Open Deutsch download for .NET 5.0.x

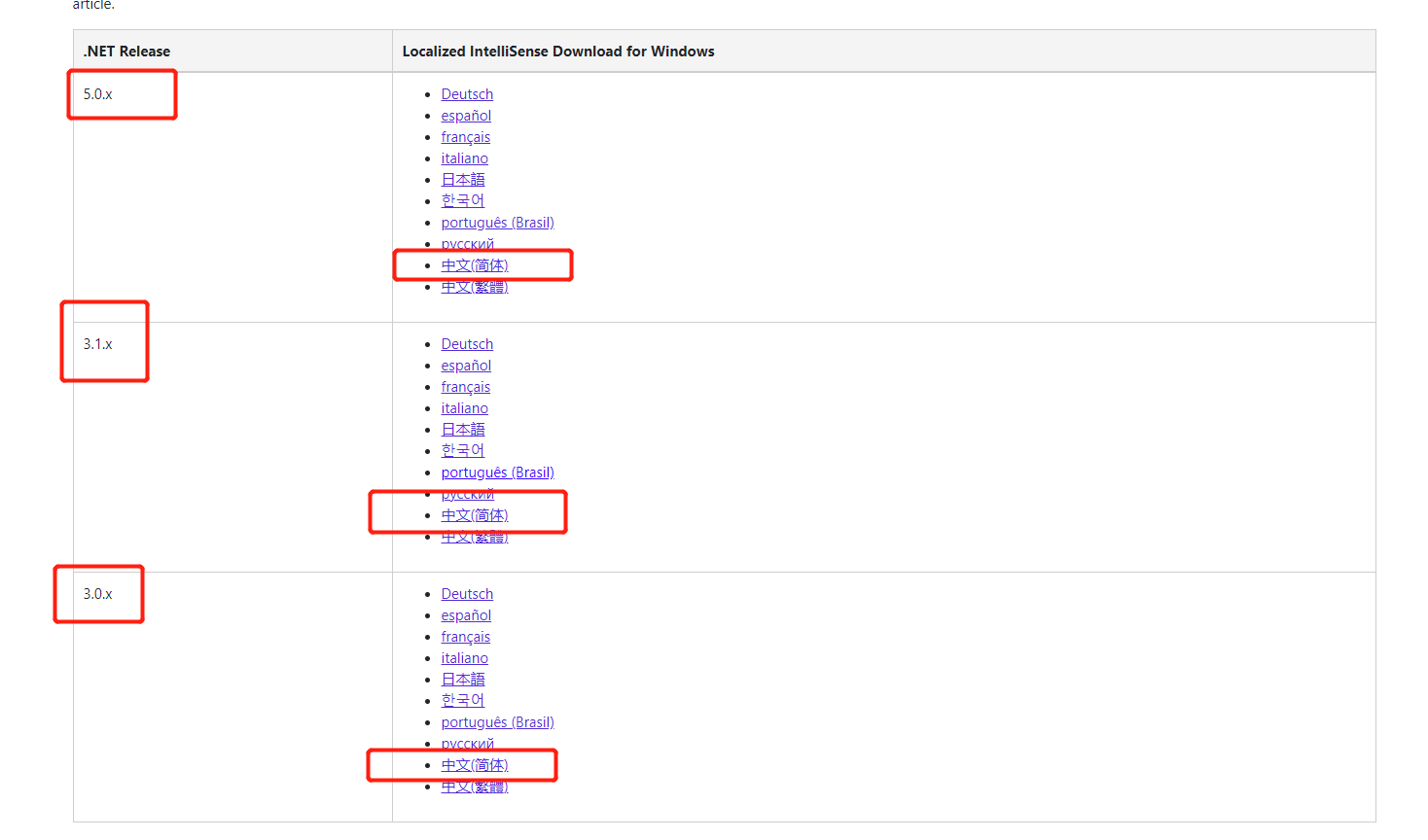click(467, 94)
